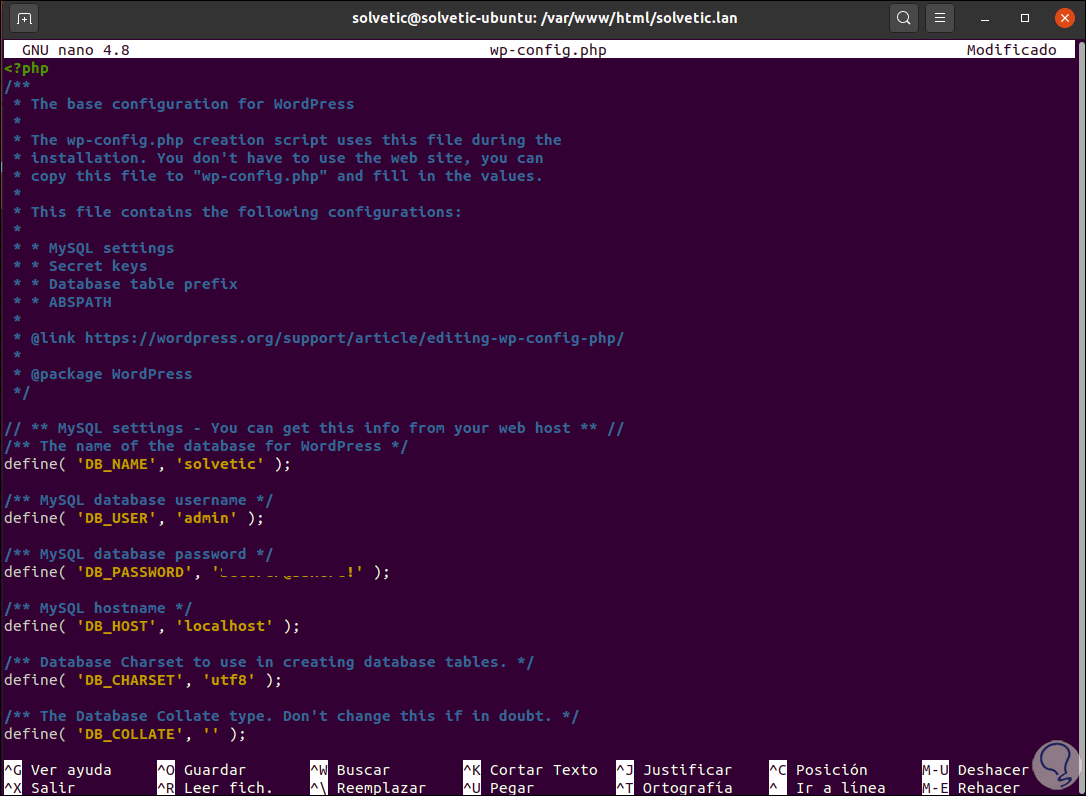Click the '^X Salir' shortcut
1086x796 pixels.
[x=39, y=788]
